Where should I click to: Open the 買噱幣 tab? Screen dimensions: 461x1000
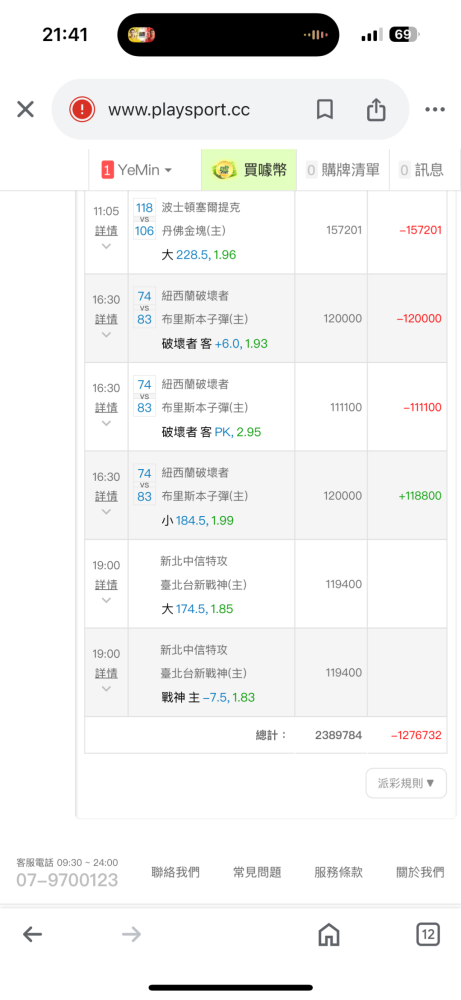click(249, 170)
